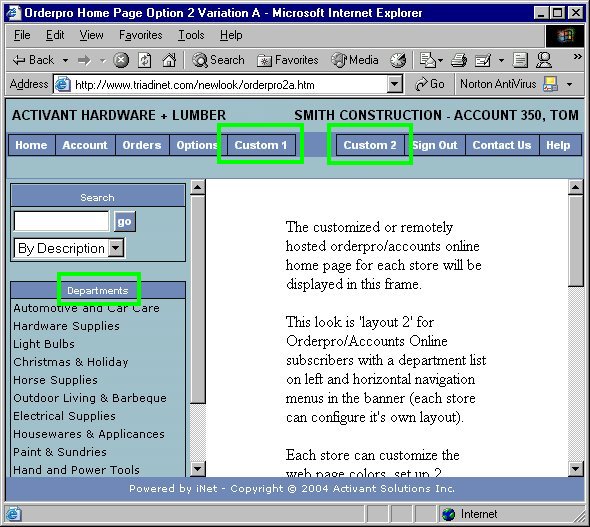Expand the Back button history arrow

(65, 60)
